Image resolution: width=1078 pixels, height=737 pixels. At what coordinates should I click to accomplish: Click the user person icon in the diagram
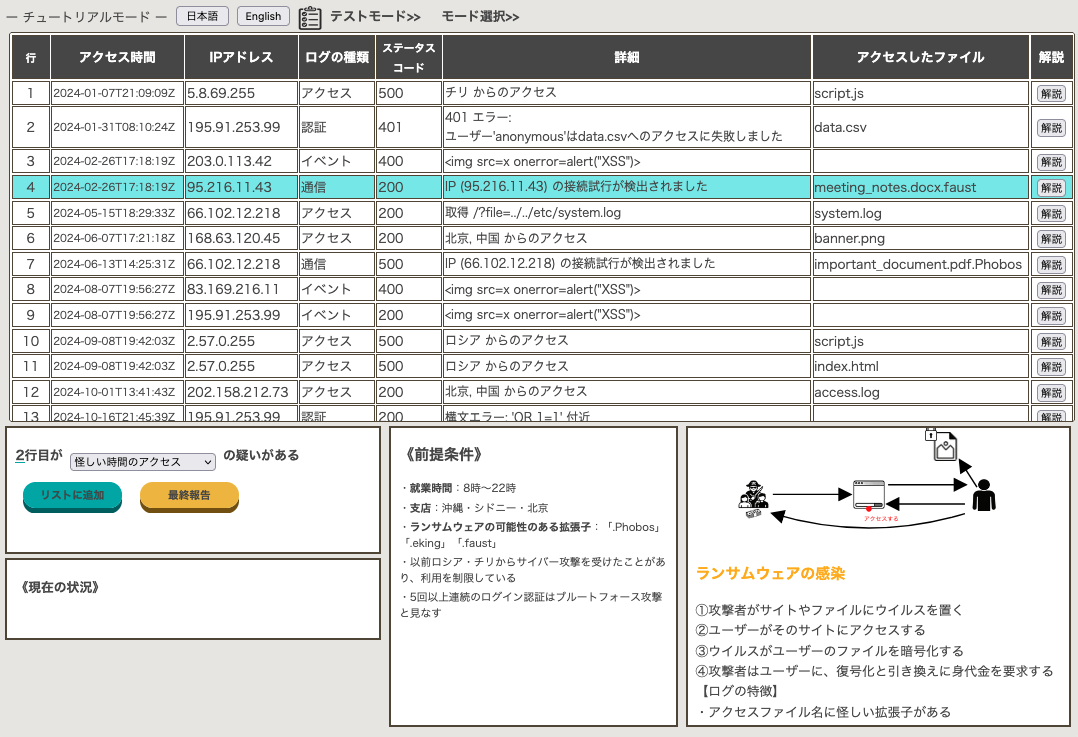[x=984, y=495]
